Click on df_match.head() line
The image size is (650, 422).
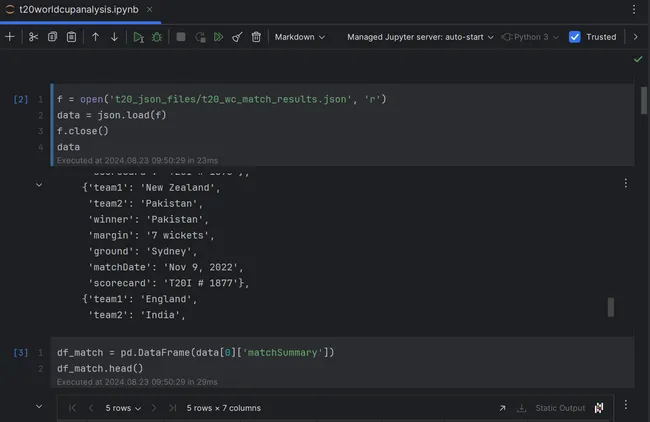click(x=100, y=368)
